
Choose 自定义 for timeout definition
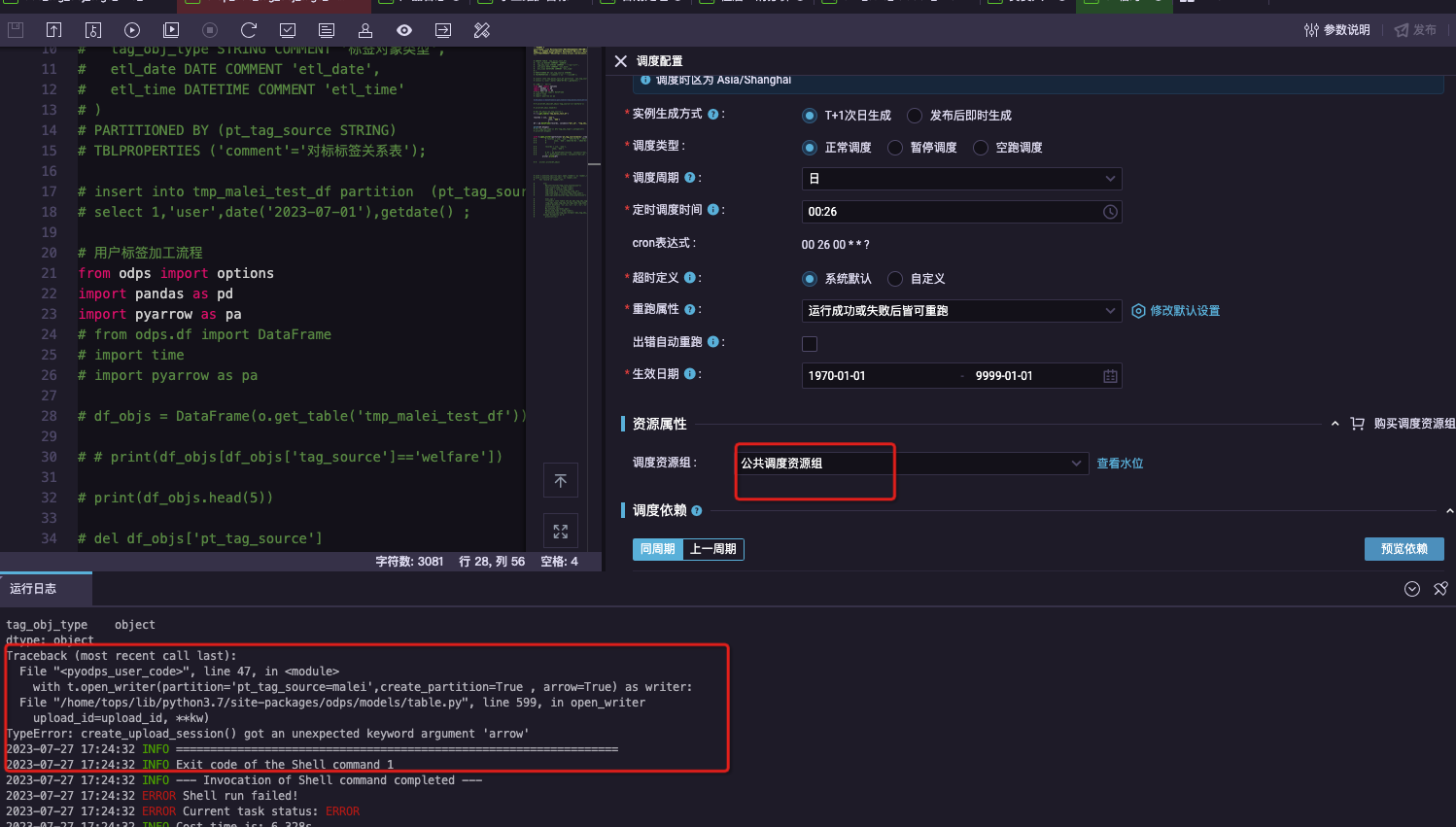pyautogui.click(x=895, y=279)
